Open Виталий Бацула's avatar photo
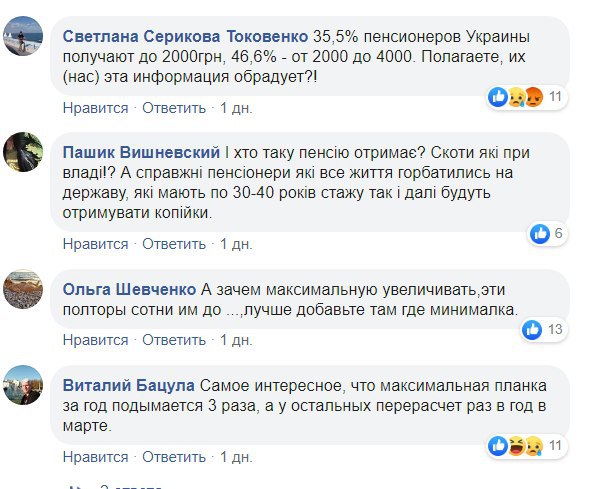 pos(23,385)
